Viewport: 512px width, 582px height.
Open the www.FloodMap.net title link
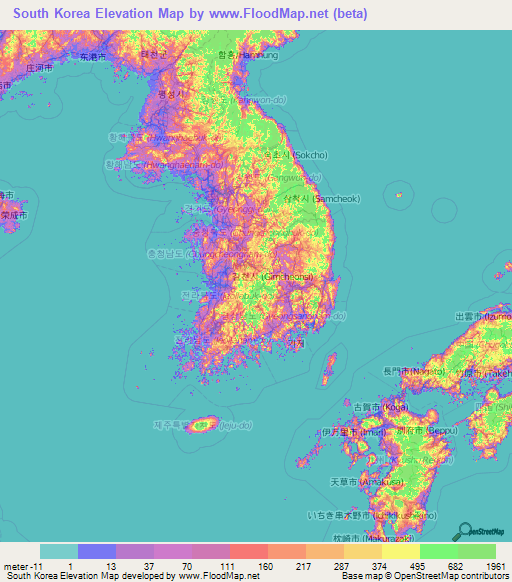click(269, 13)
